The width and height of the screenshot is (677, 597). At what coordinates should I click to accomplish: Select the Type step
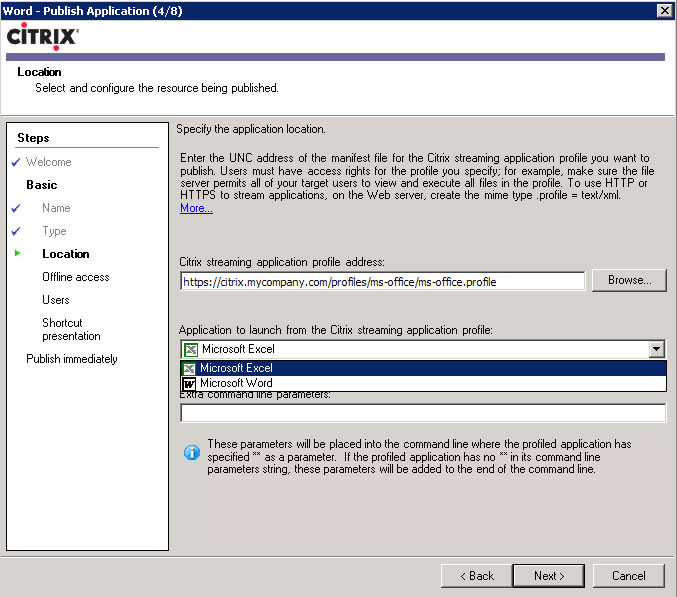54,231
